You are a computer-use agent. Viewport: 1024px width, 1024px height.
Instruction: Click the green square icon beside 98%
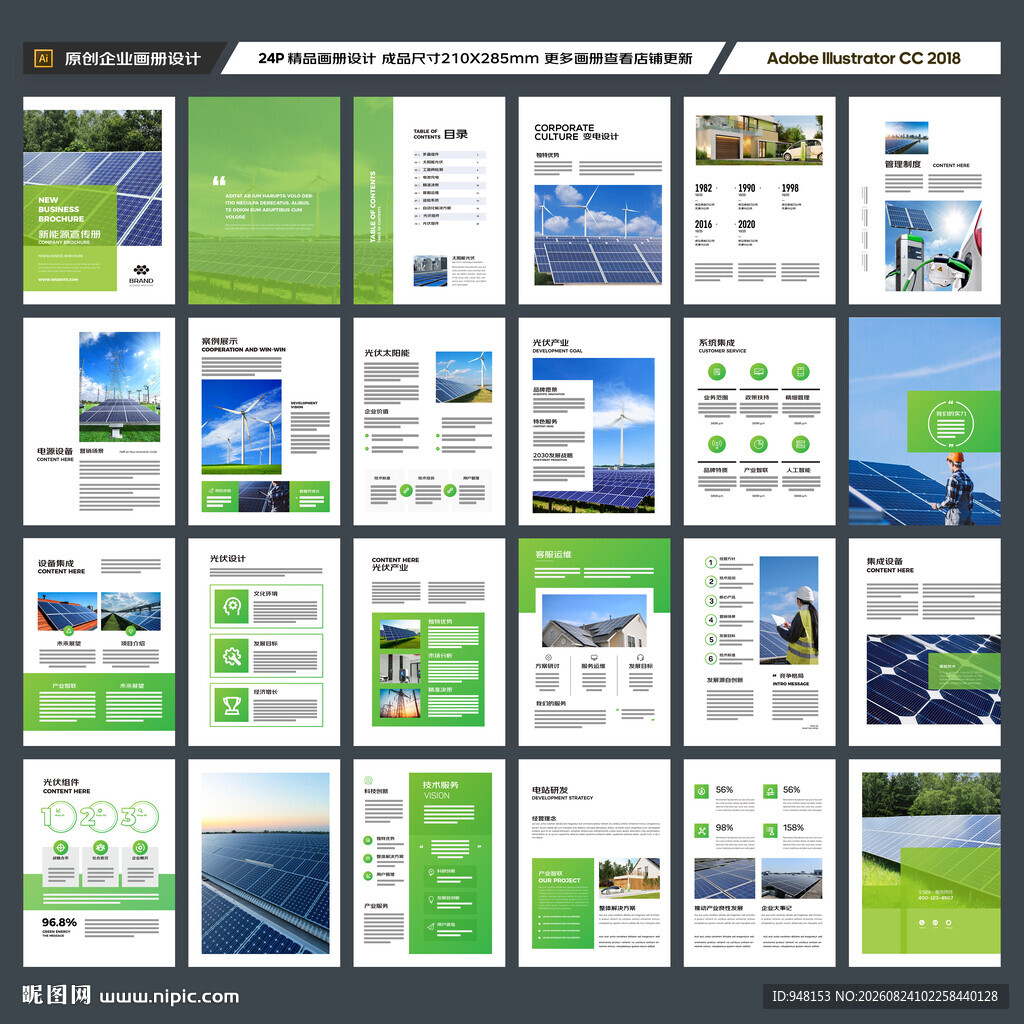pos(701,831)
